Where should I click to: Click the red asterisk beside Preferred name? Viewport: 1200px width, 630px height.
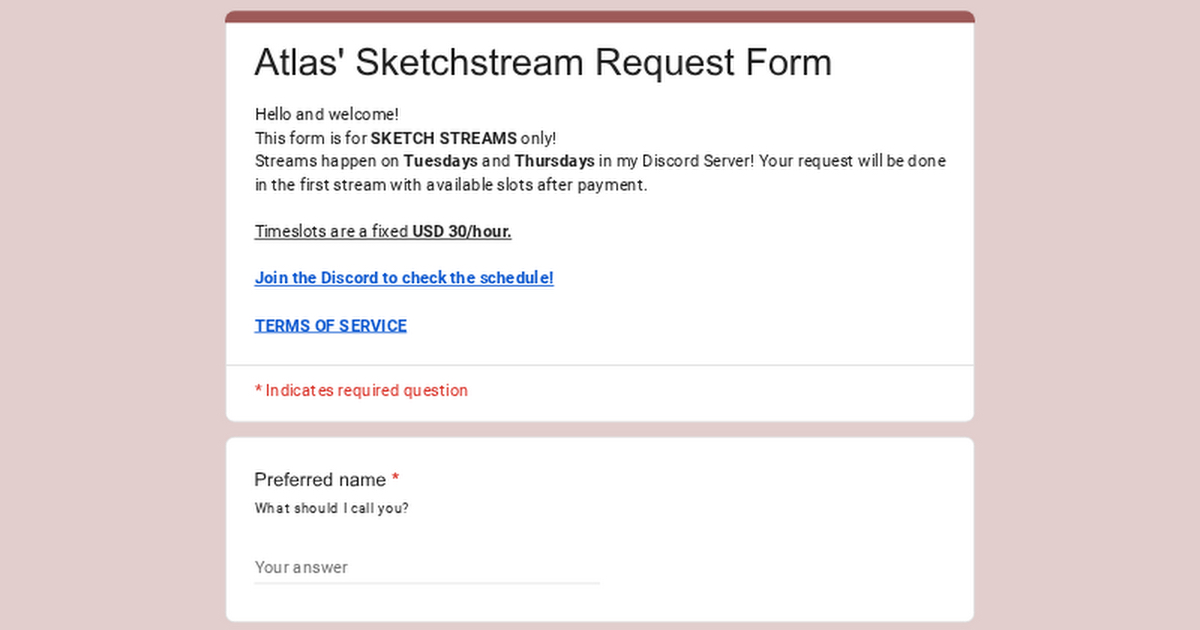395,480
